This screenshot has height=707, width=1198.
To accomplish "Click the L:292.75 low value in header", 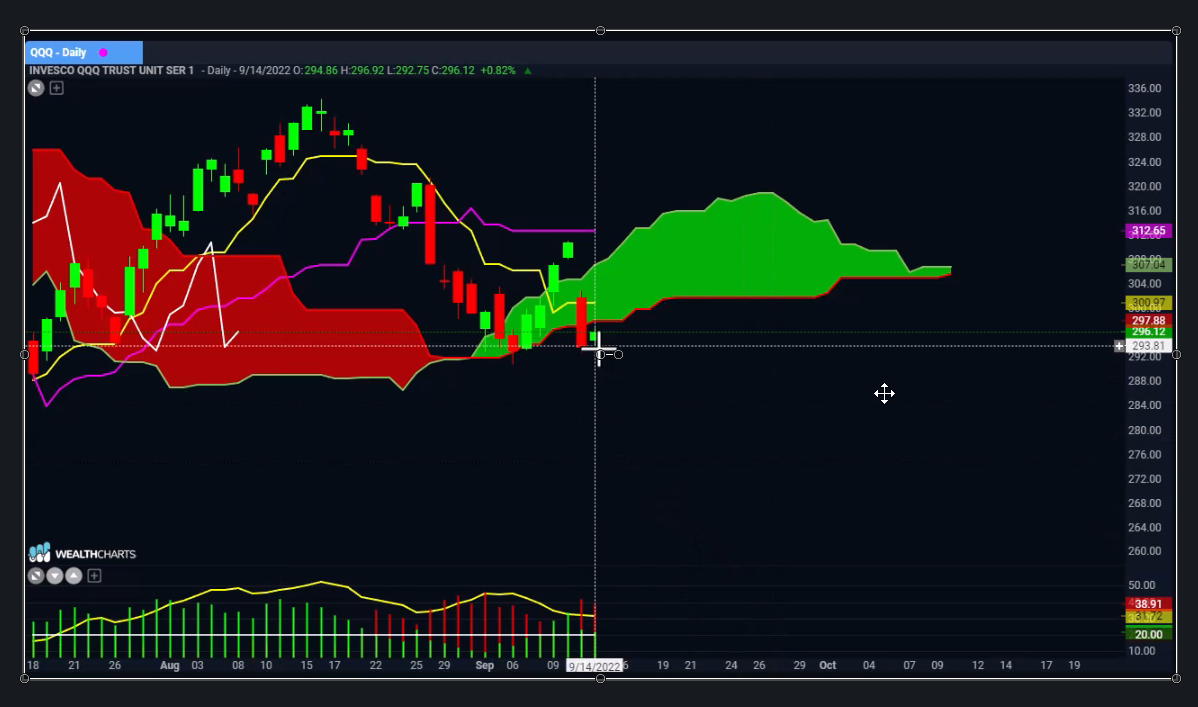I will click(408, 70).
